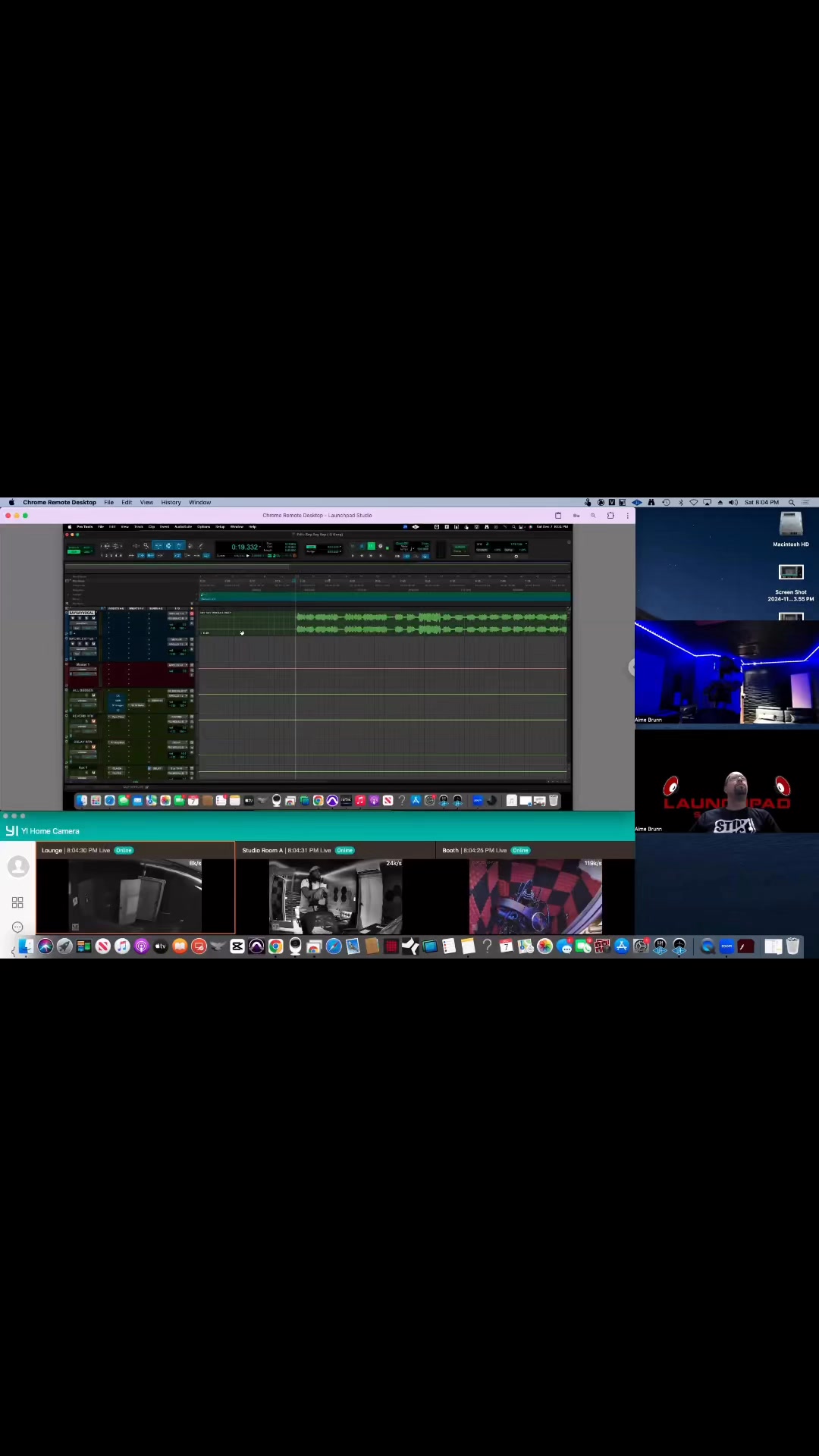Open the Chrome Remote Desktop app menu
The image size is (819, 1456).
tap(59, 503)
